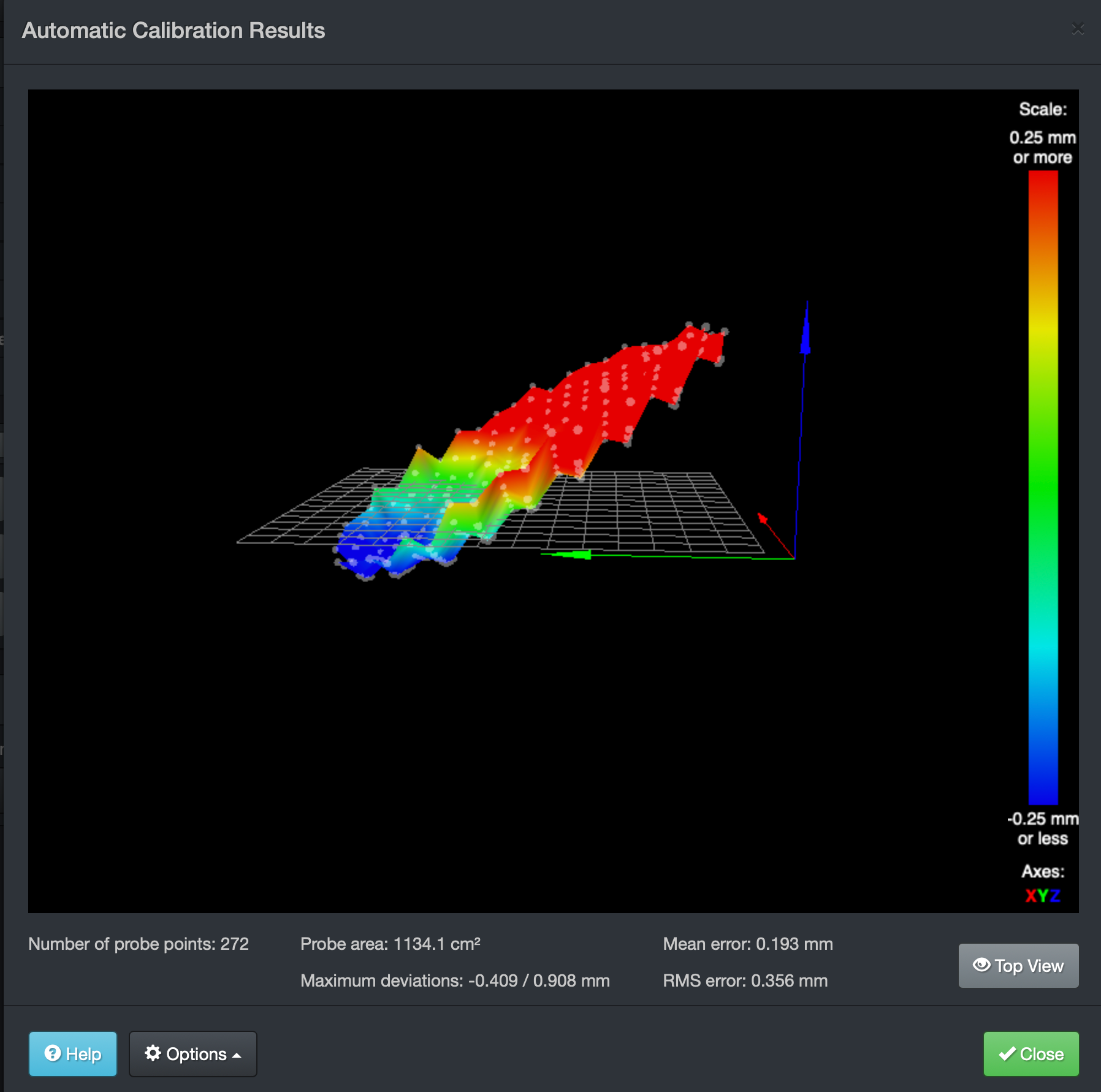The height and width of the screenshot is (1092, 1101).
Task: Select 'Number of probe points: 272' text
Action: pyautogui.click(x=139, y=944)
